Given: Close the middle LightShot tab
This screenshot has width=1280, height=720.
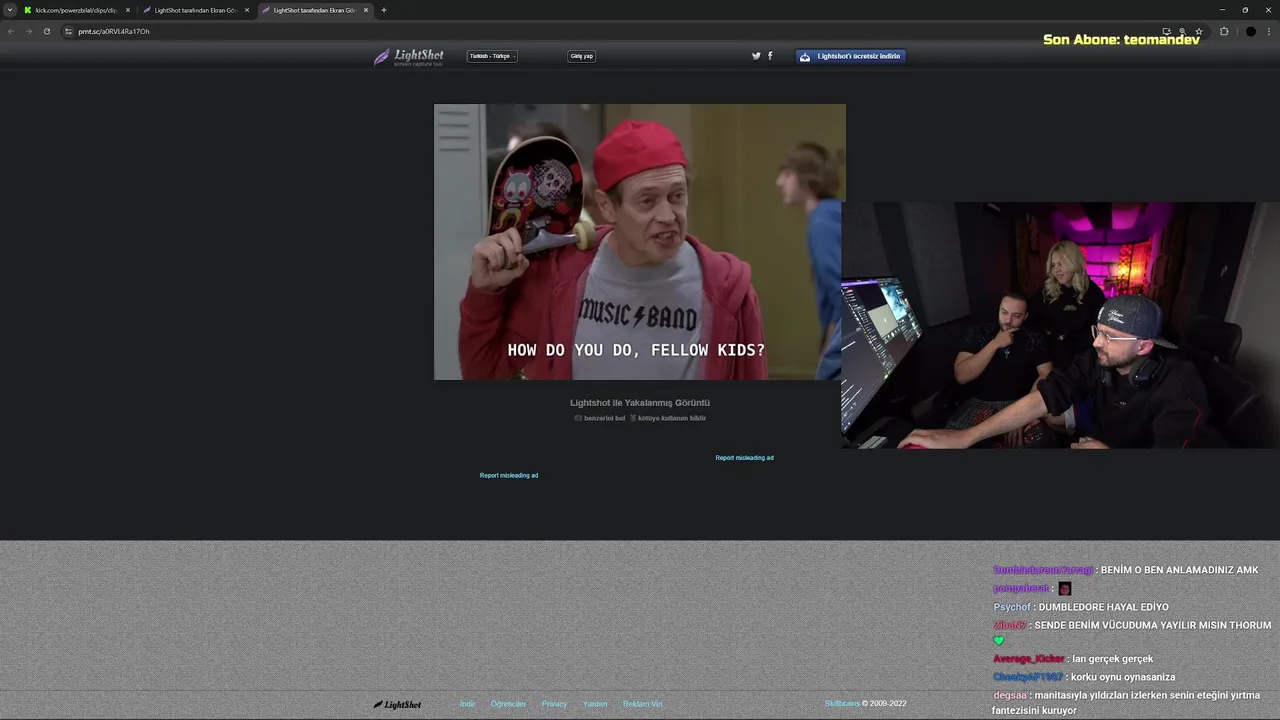Looking at the screenshot, I should pyautogui.click(x=247, y=10).
